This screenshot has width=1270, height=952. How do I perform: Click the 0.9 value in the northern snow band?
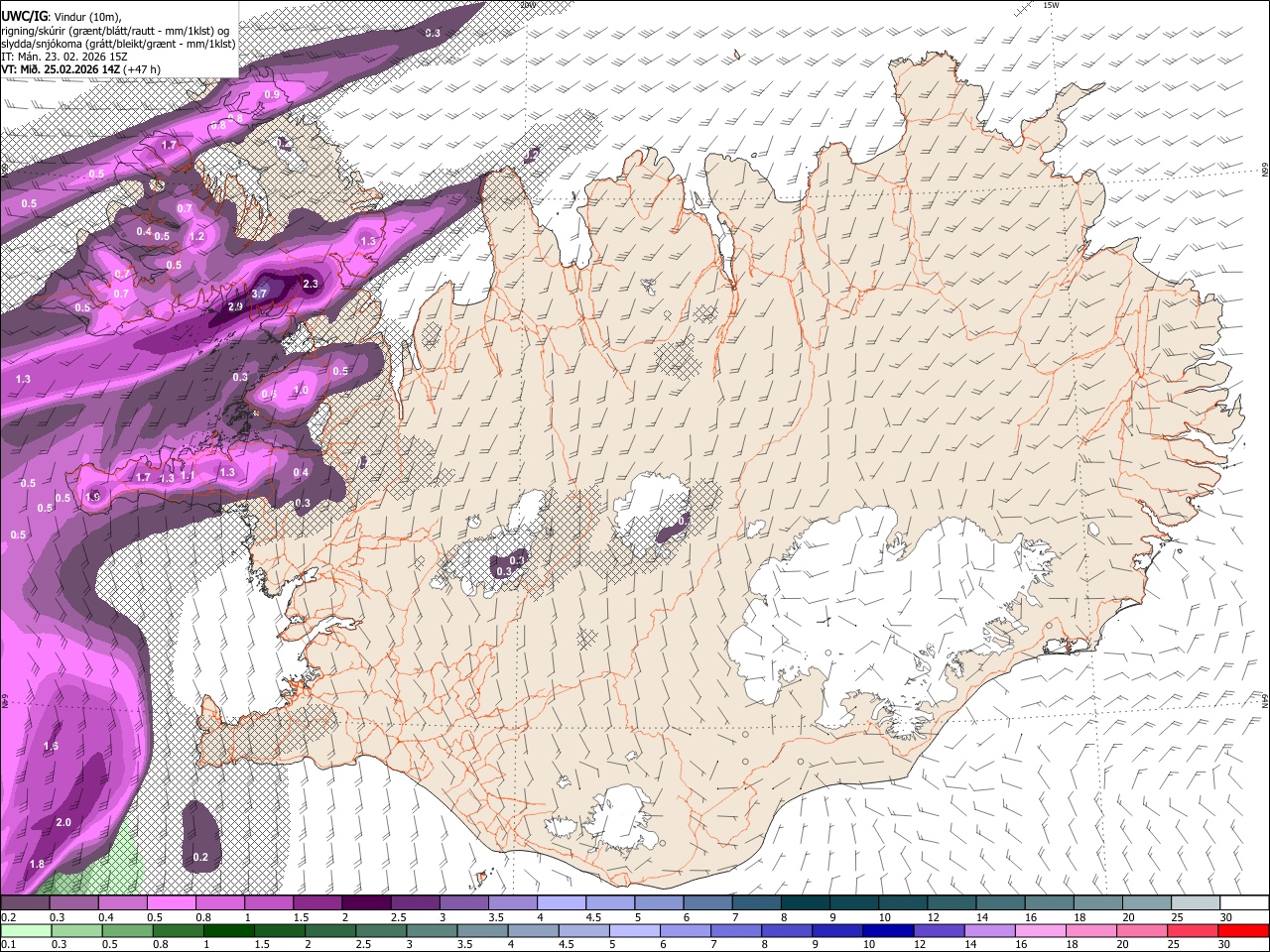point(272,94)
